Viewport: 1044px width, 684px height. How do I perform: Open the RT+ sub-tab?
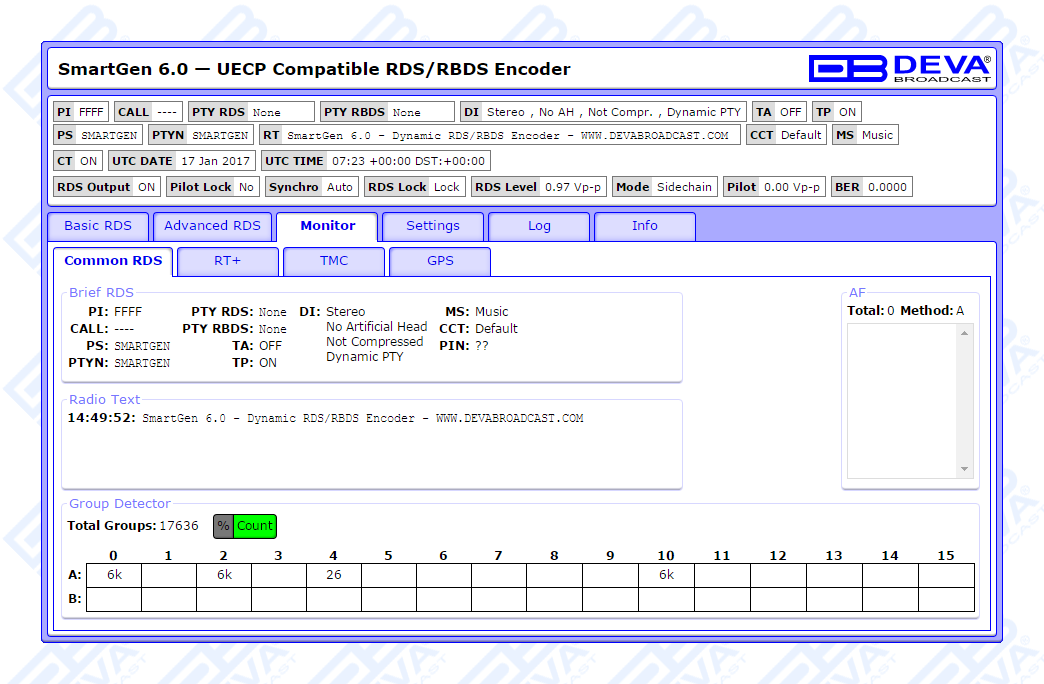tap(228, 261)
